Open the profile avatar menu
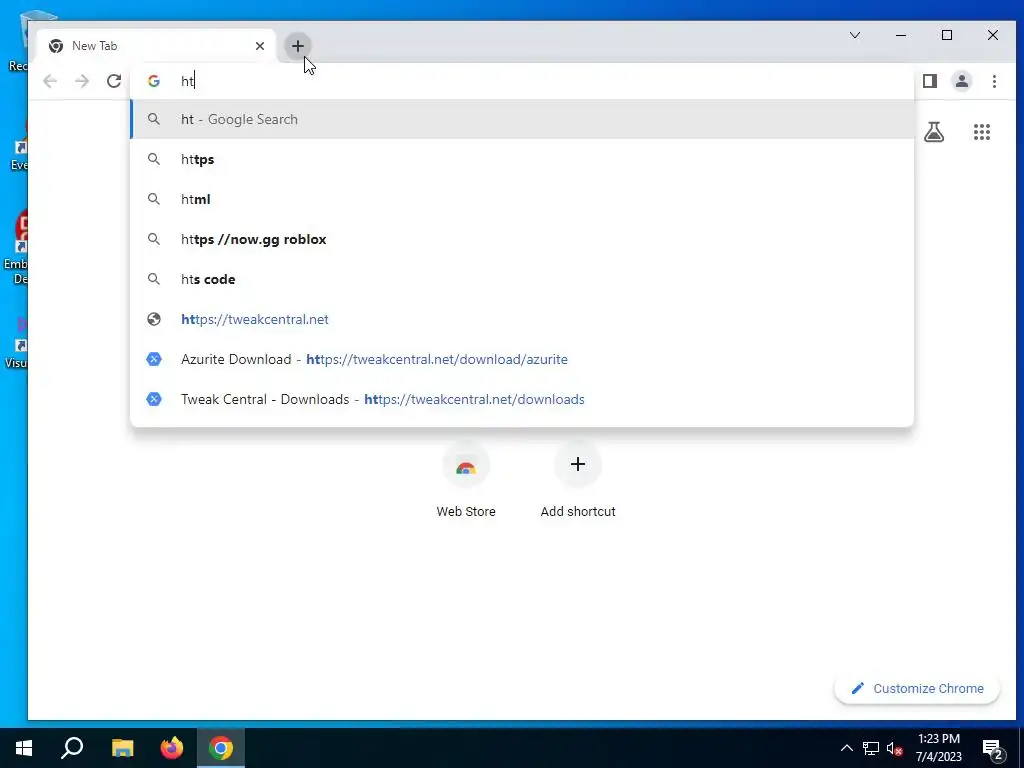The height and width of the screenshot is (768, 1024). pos(962,81)
